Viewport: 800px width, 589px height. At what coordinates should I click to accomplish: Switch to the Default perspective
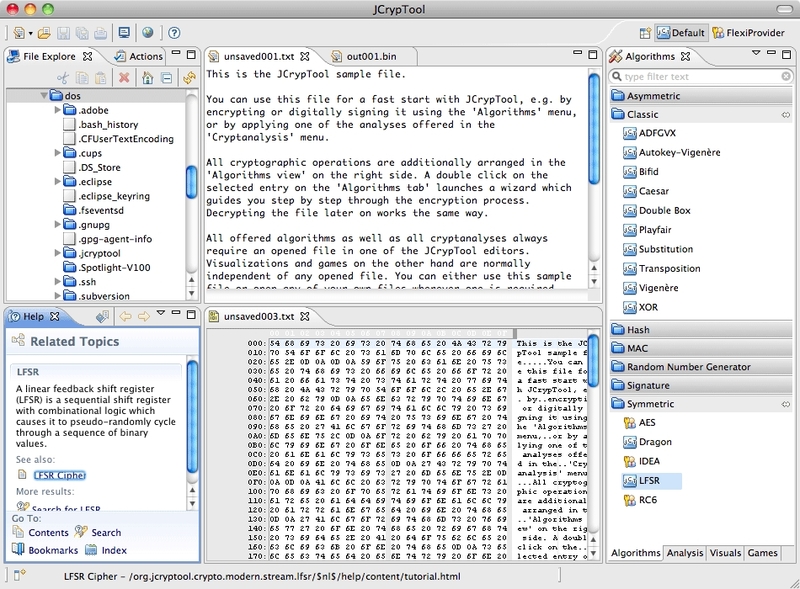click(x=681, y=33)
